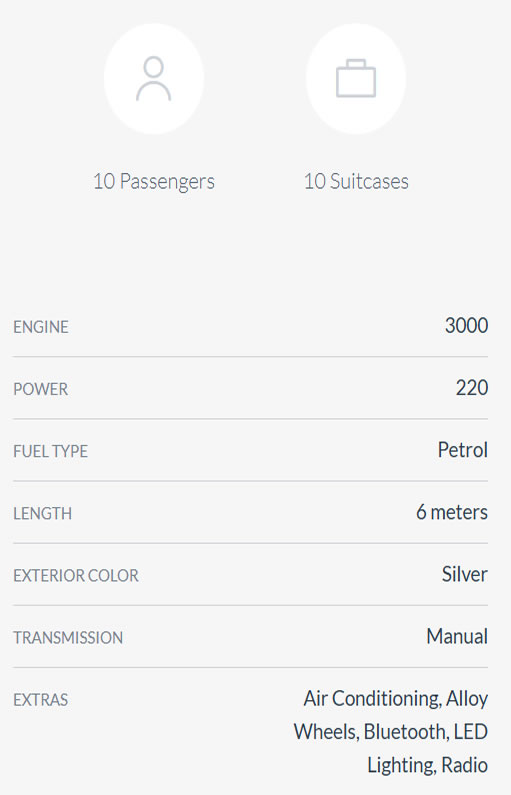Click the 3000 engine value
The width and height of the screenshot is (511, 795).
[466, 326]
